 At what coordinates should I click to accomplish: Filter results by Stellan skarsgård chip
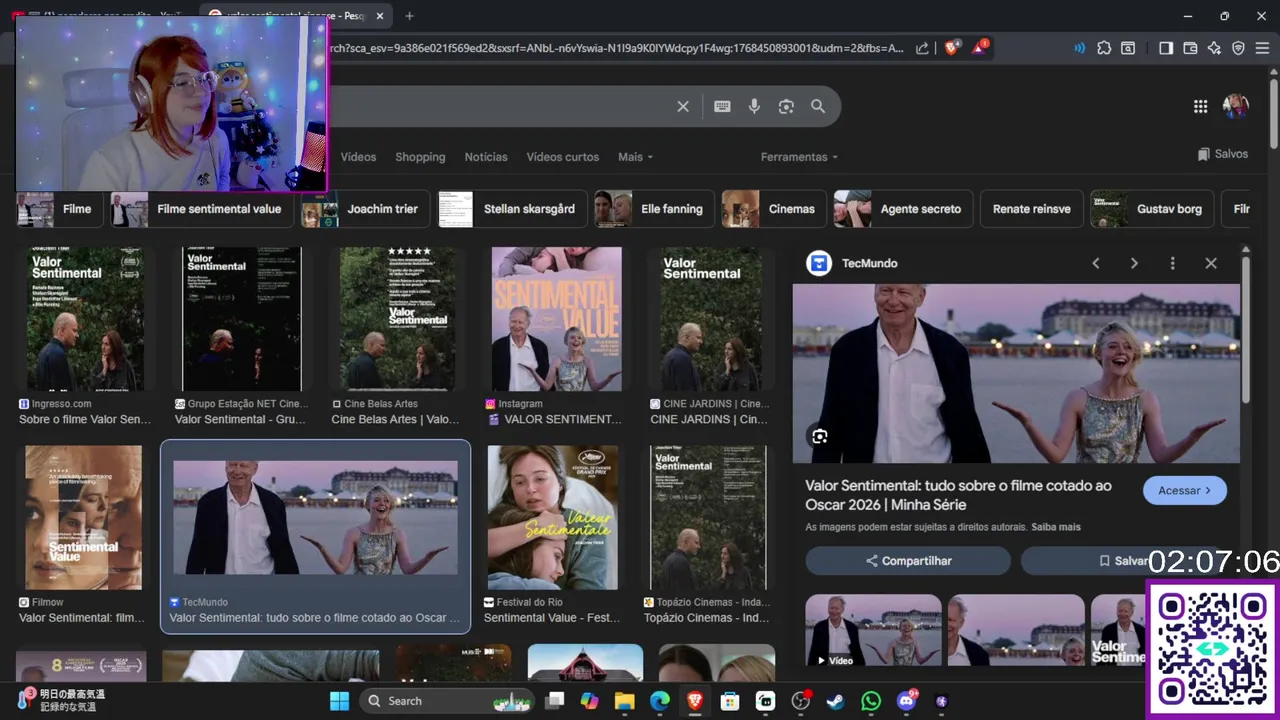[511, 209]
